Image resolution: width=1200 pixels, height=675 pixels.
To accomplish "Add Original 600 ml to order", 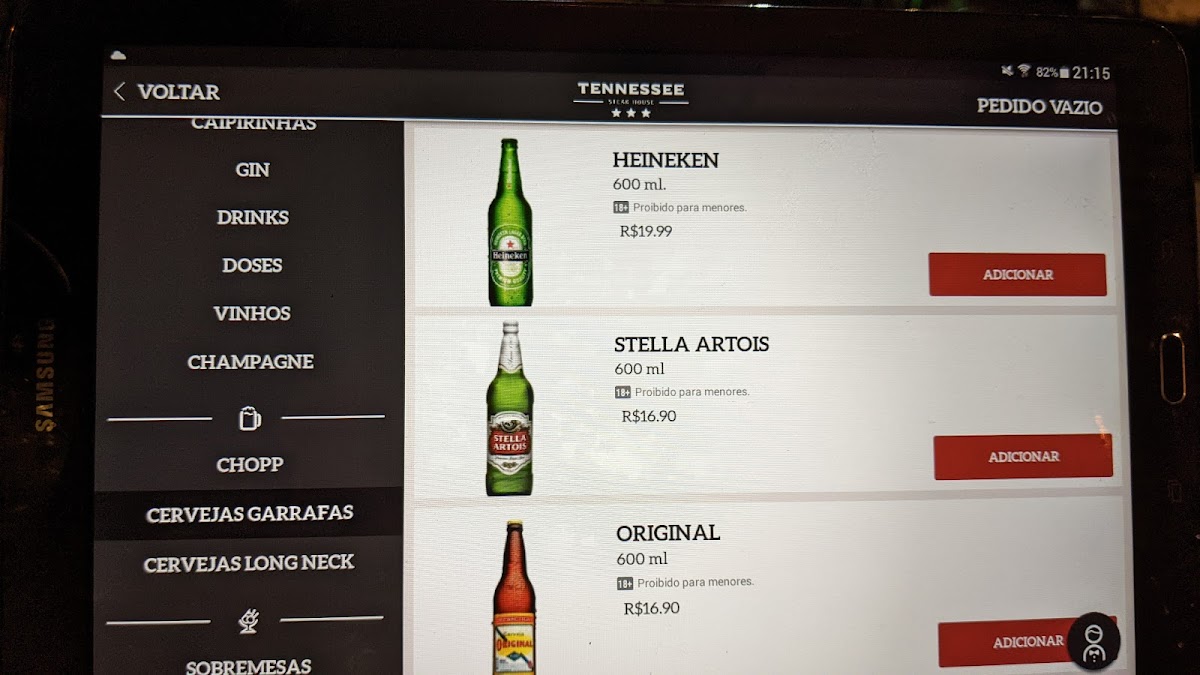I will coord(1027,642).
